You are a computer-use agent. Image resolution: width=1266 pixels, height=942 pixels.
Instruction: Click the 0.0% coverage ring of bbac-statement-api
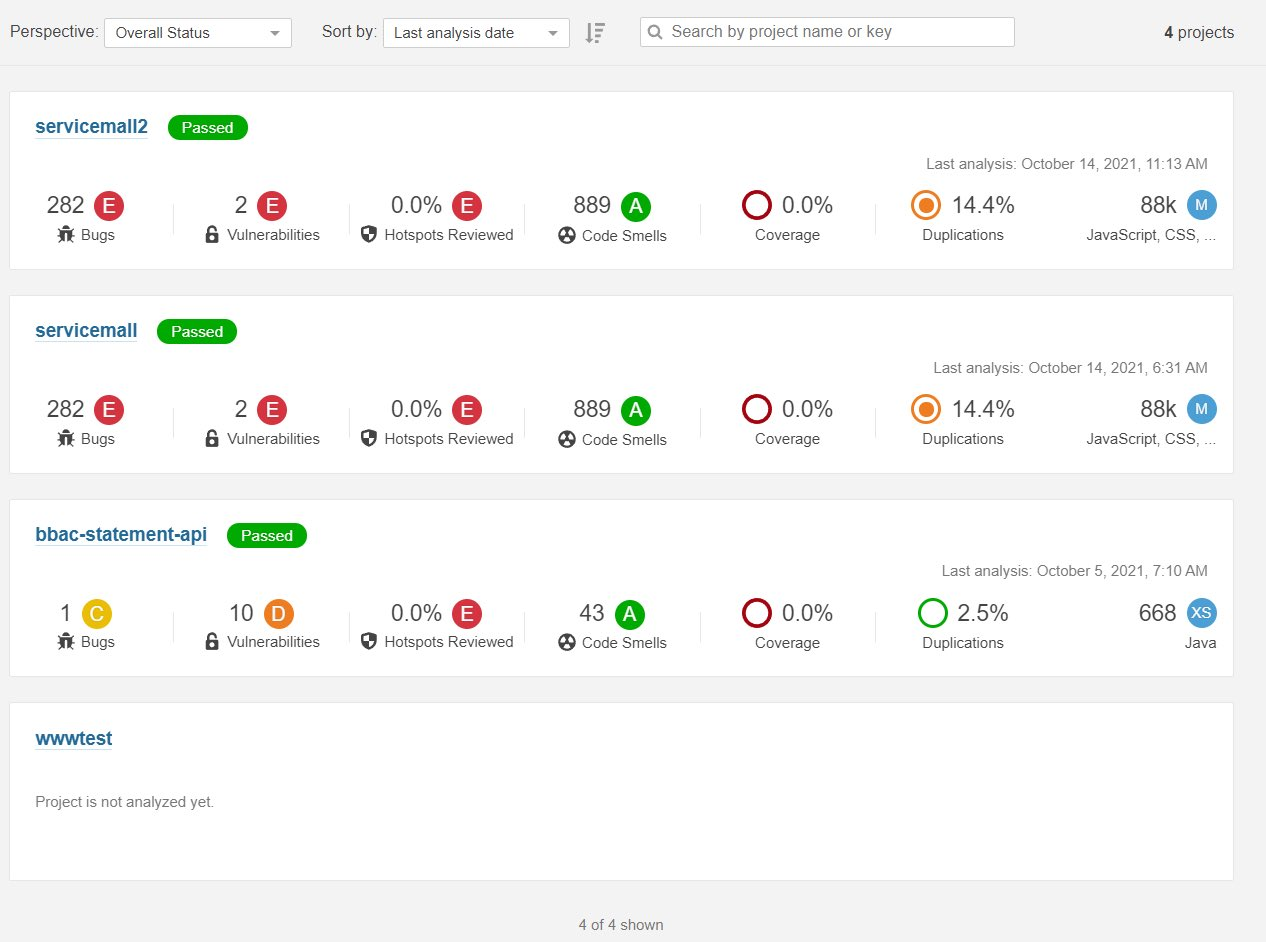[x=757, y=613]
